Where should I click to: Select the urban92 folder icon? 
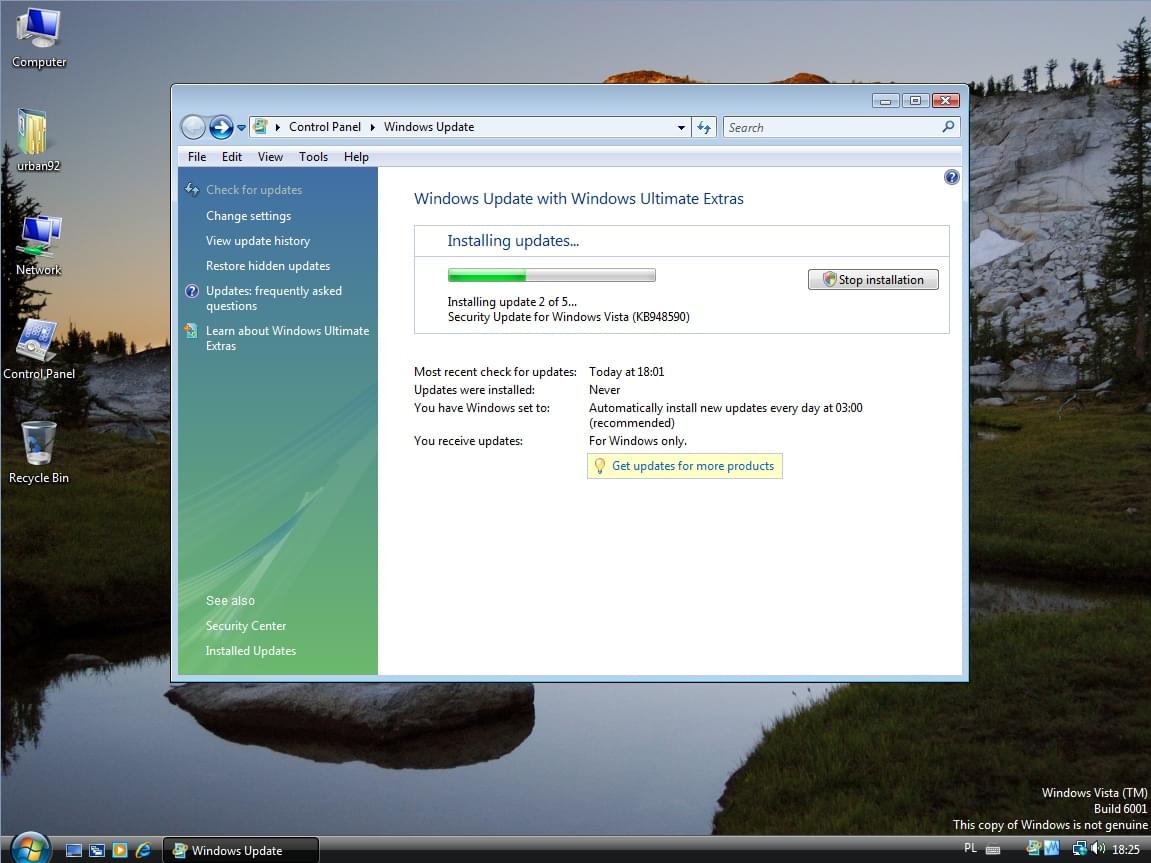[x=38, y=140]
